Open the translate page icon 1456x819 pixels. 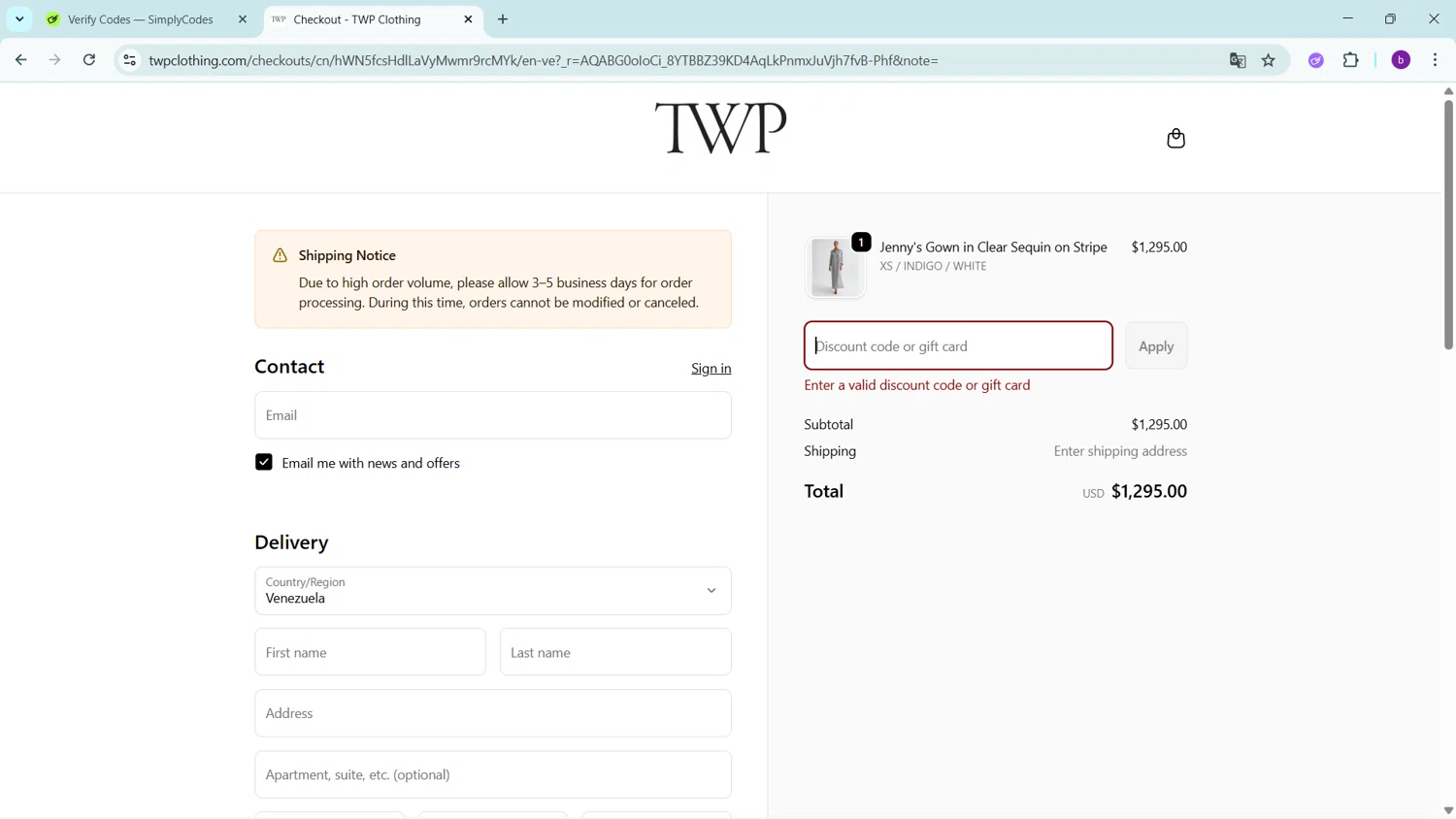click(1238, 60)
